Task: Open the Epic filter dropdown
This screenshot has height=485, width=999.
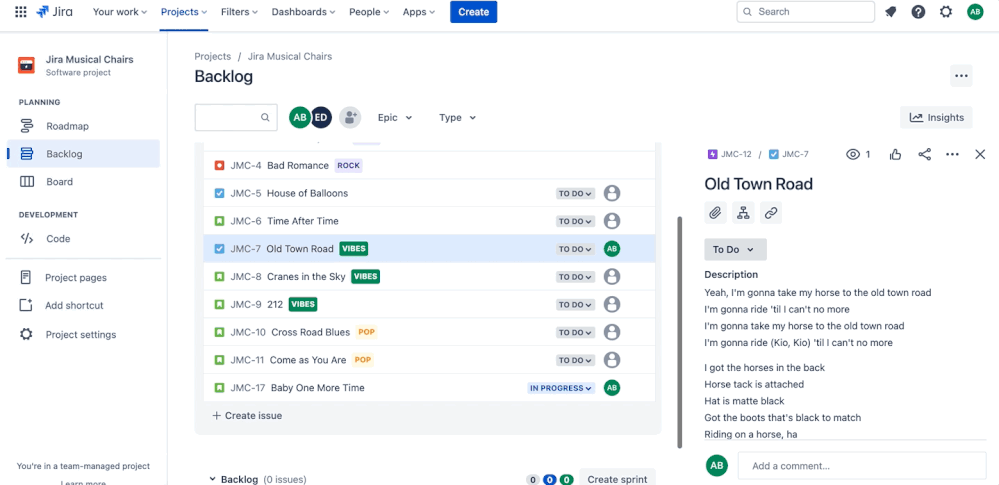Action: [x=395, y=117]
